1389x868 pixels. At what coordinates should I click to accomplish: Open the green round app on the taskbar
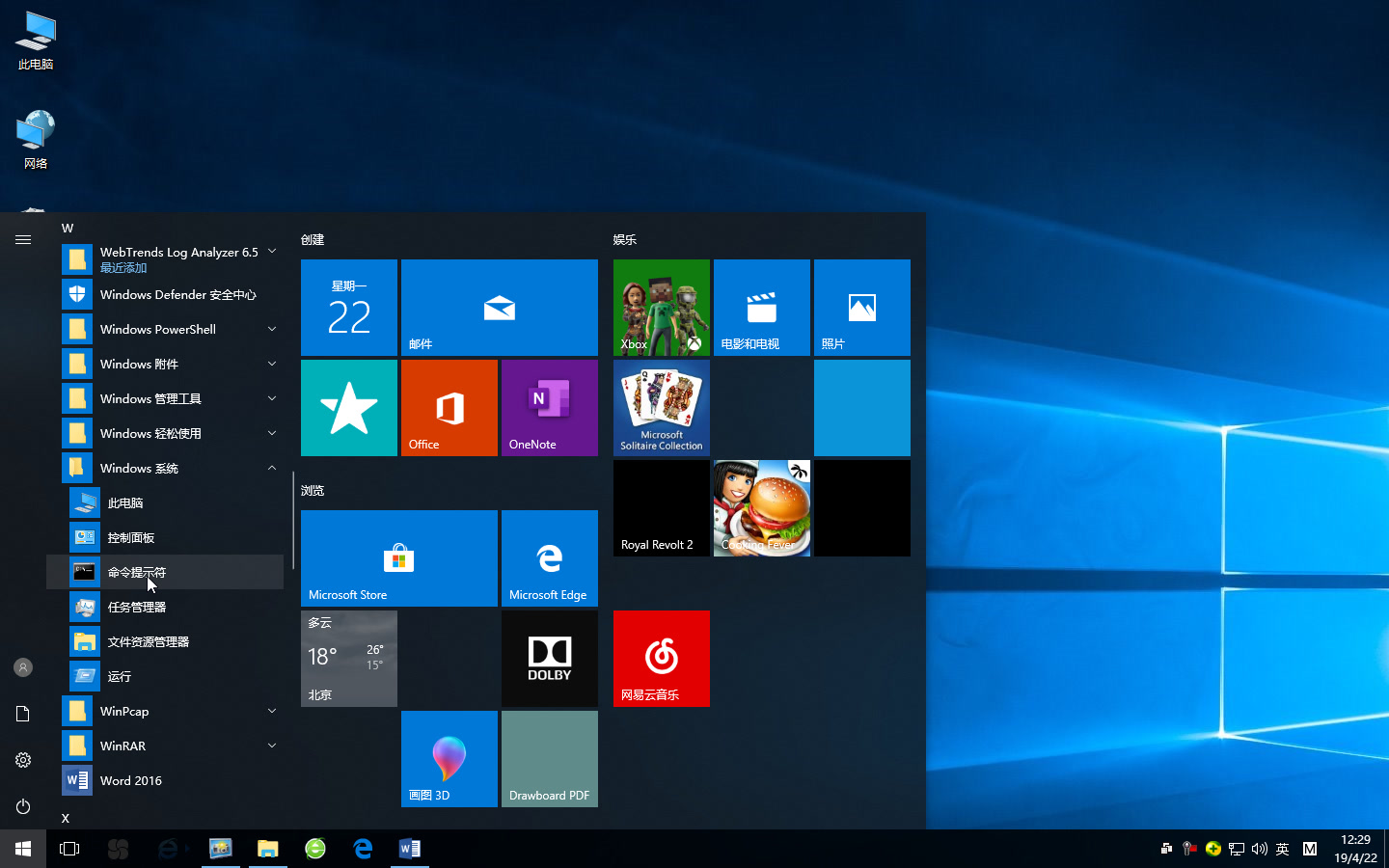point(315,849)
